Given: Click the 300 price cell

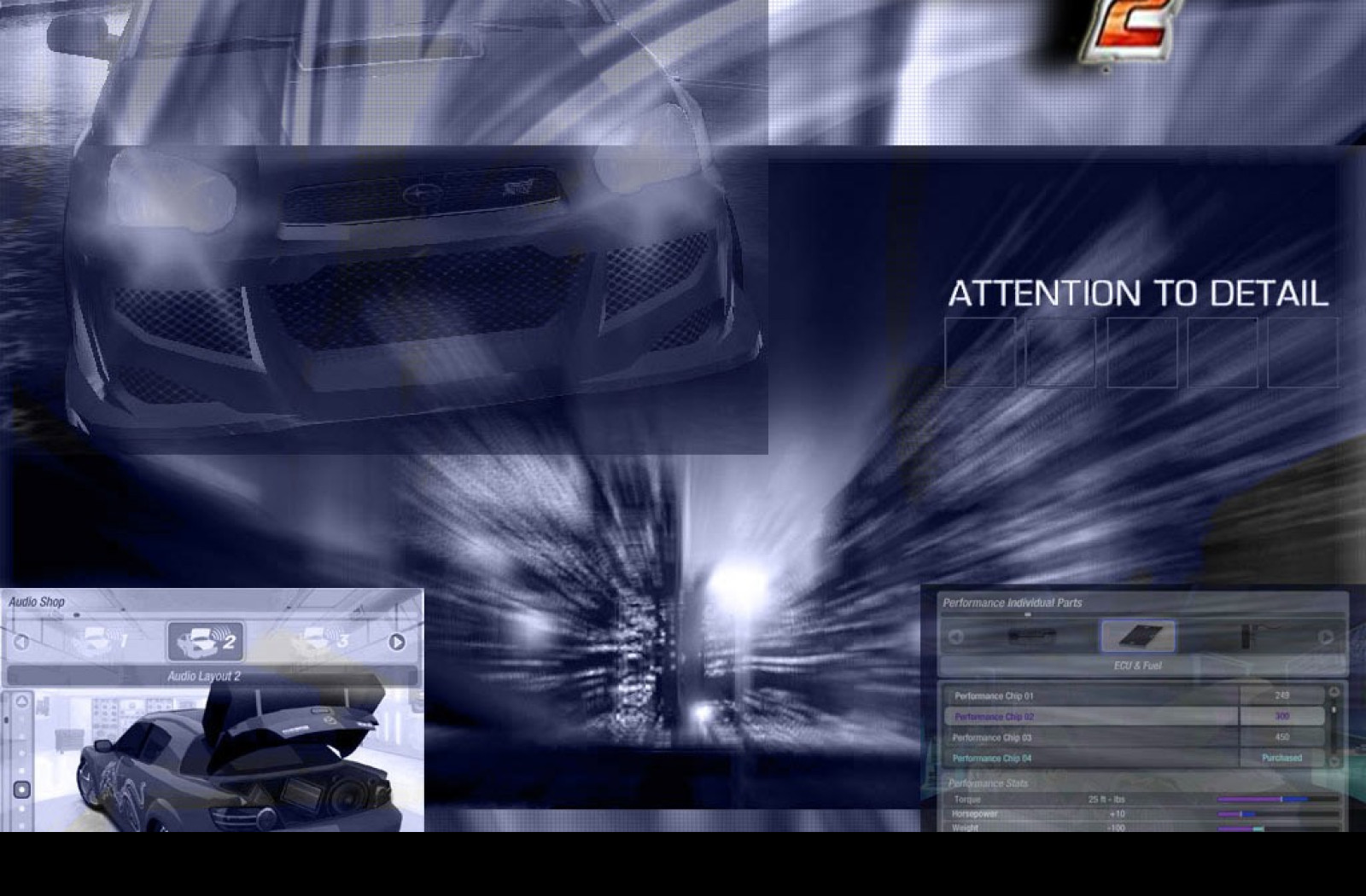Looking at the screenshot, I should pyautogui.click(x=1281, y=716).
